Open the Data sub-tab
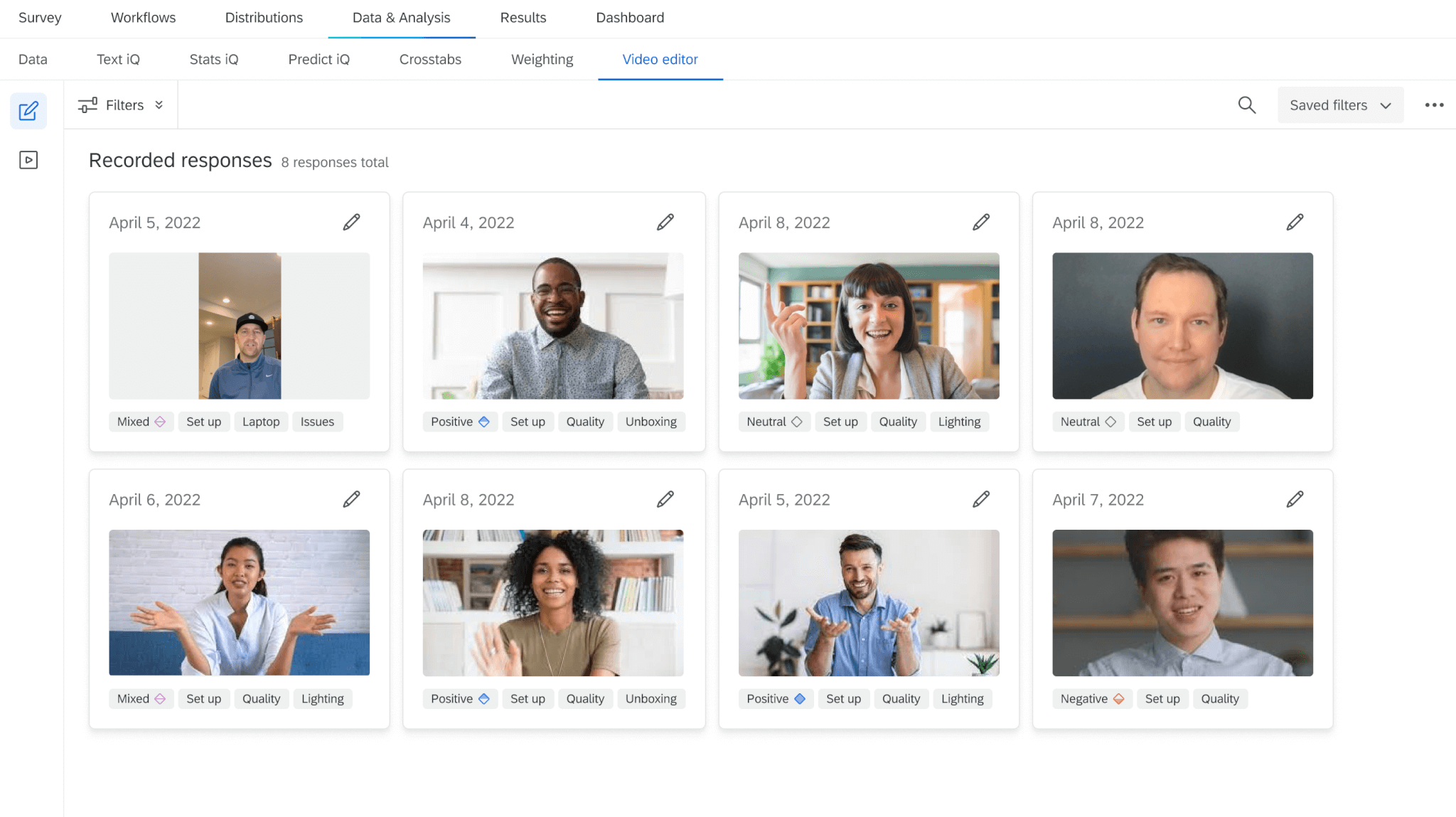 point(33,60)
